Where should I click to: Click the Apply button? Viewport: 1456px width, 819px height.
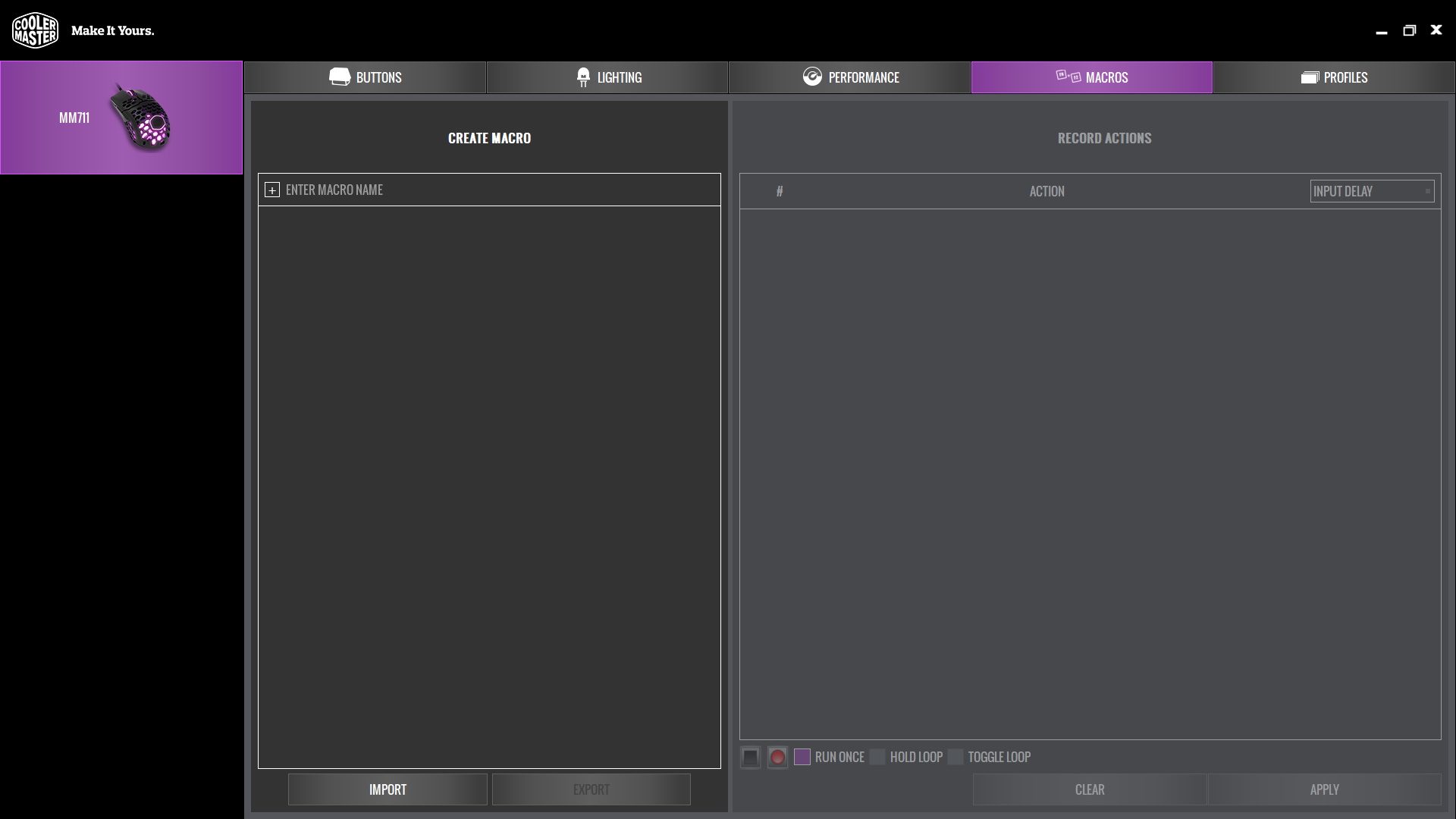pyautogui.click(x=1324, y=789)
